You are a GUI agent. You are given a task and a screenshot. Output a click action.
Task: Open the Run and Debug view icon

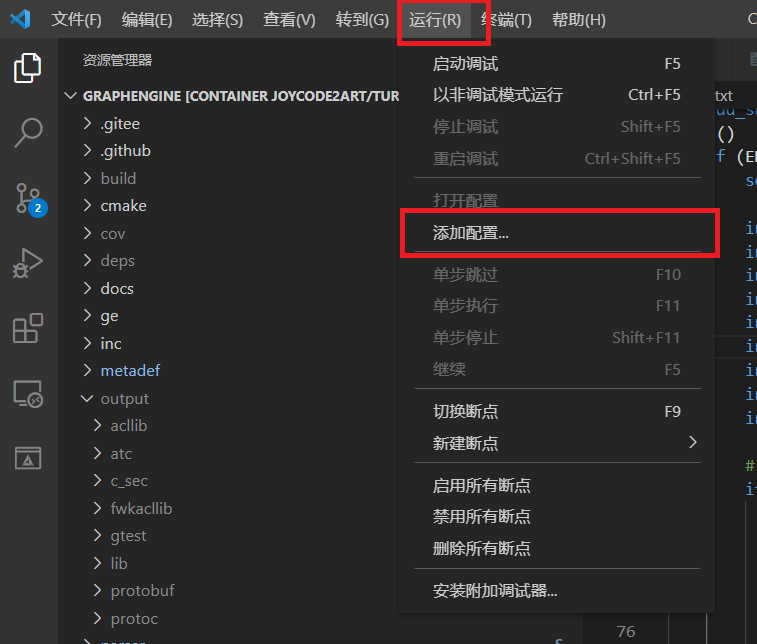(28, 264)
